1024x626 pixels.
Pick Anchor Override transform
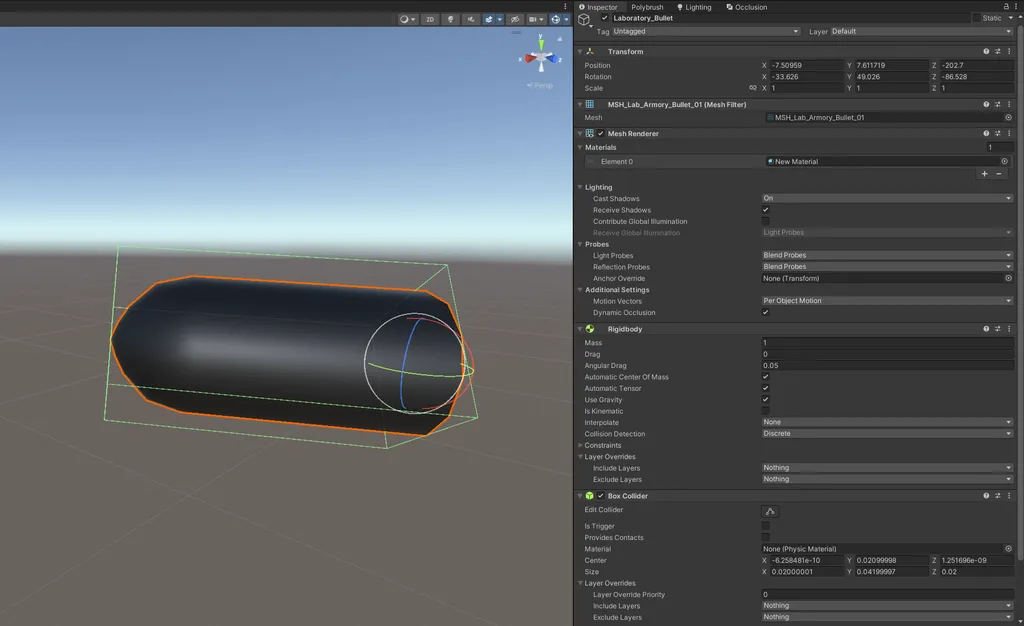(x=1008, y=278)
